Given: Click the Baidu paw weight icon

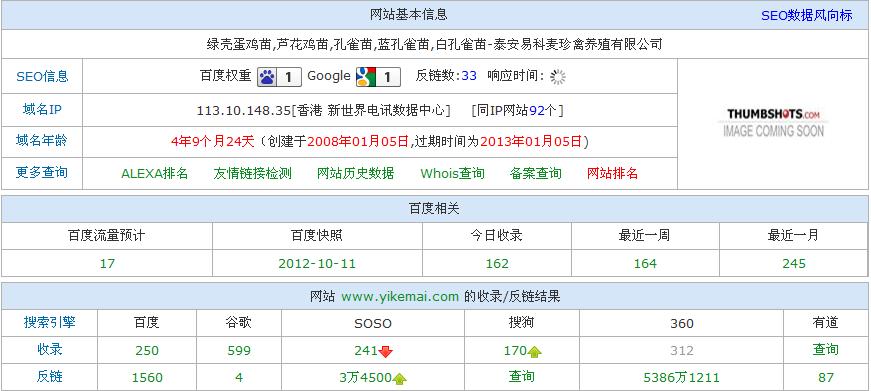Looking at the screenshot, I should tap(279, 77).
